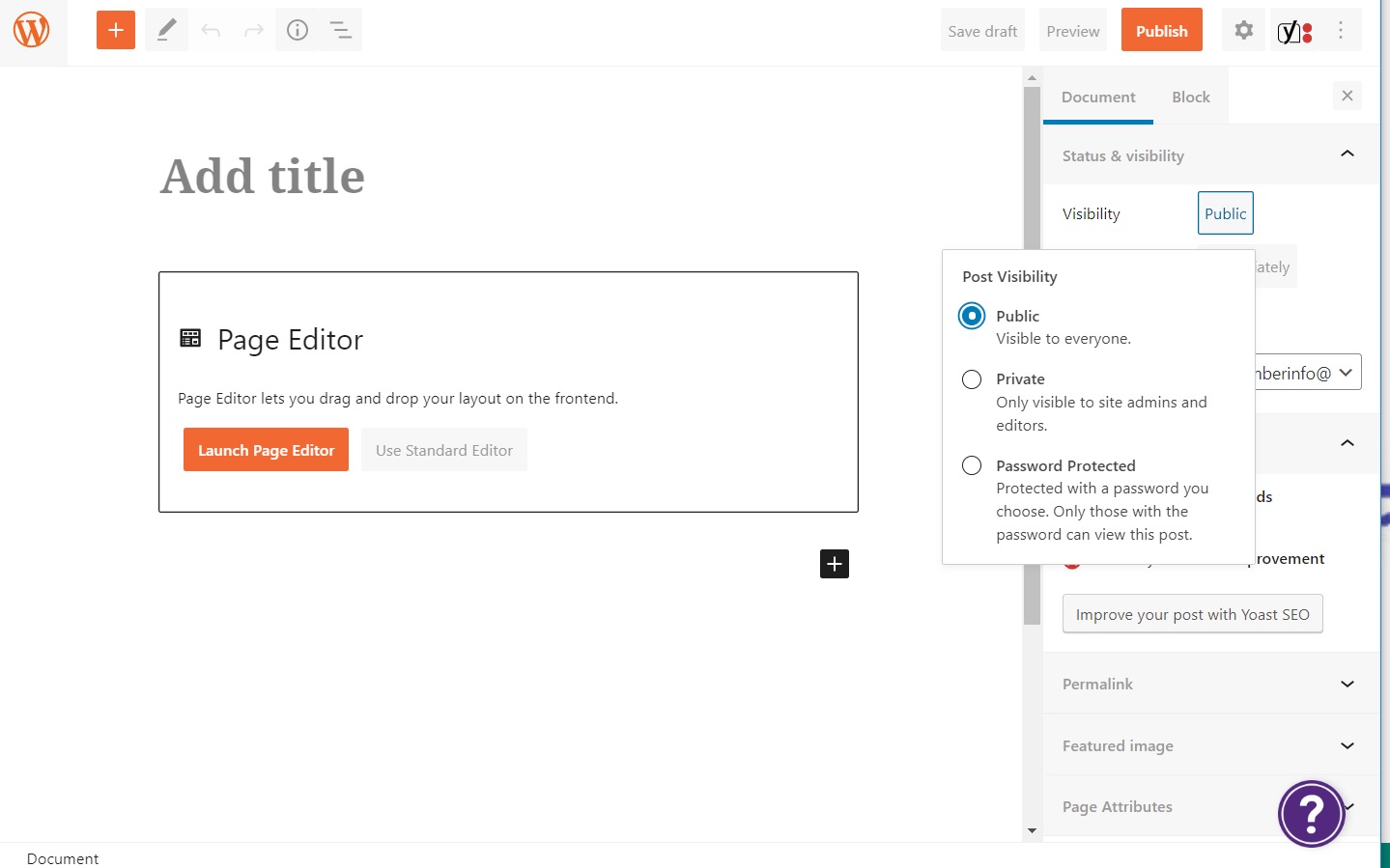1390x868 pixels.
Task: Click the Save draft button
Action: pyautogui.click(x=982, y=31)
